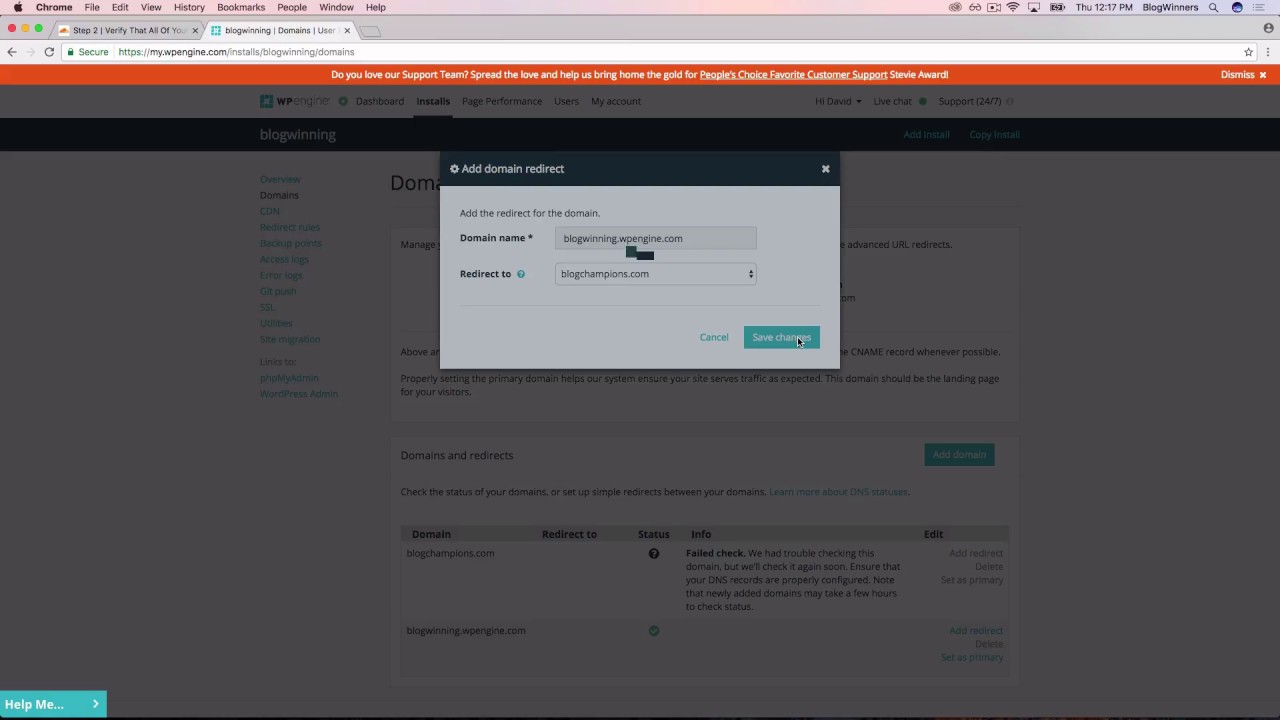Click the Chrome profile avatar icon
The width and height of the screenshot is (1280, 720).
pyautogui.click(x=1269, y=29)
